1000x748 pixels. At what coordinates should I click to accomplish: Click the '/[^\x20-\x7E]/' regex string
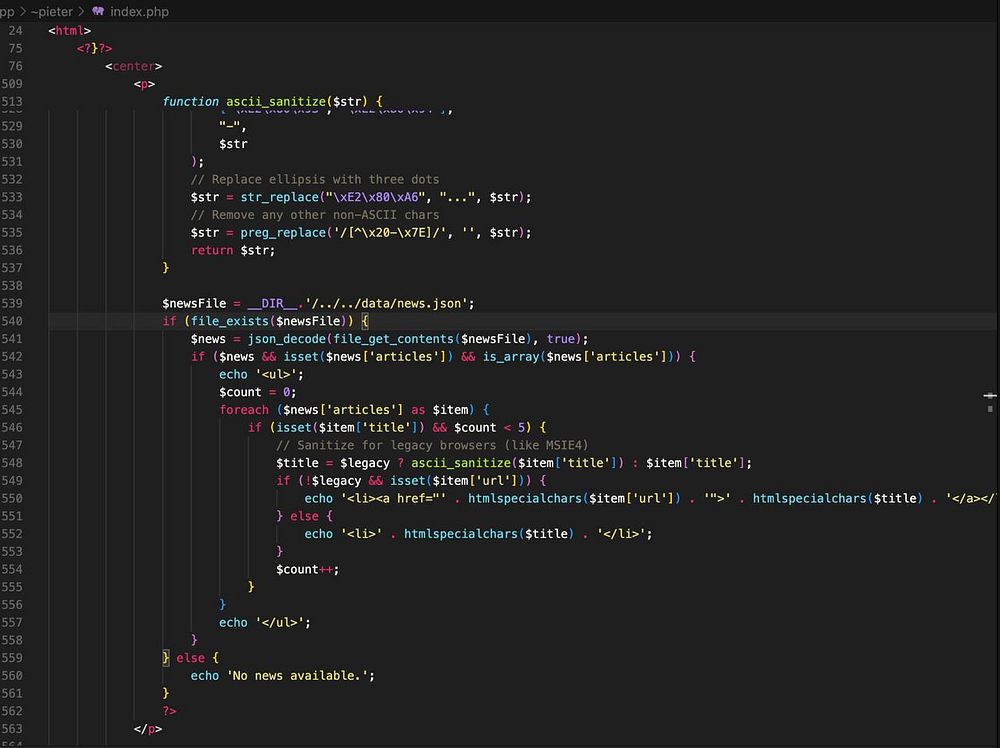point(389,233)
